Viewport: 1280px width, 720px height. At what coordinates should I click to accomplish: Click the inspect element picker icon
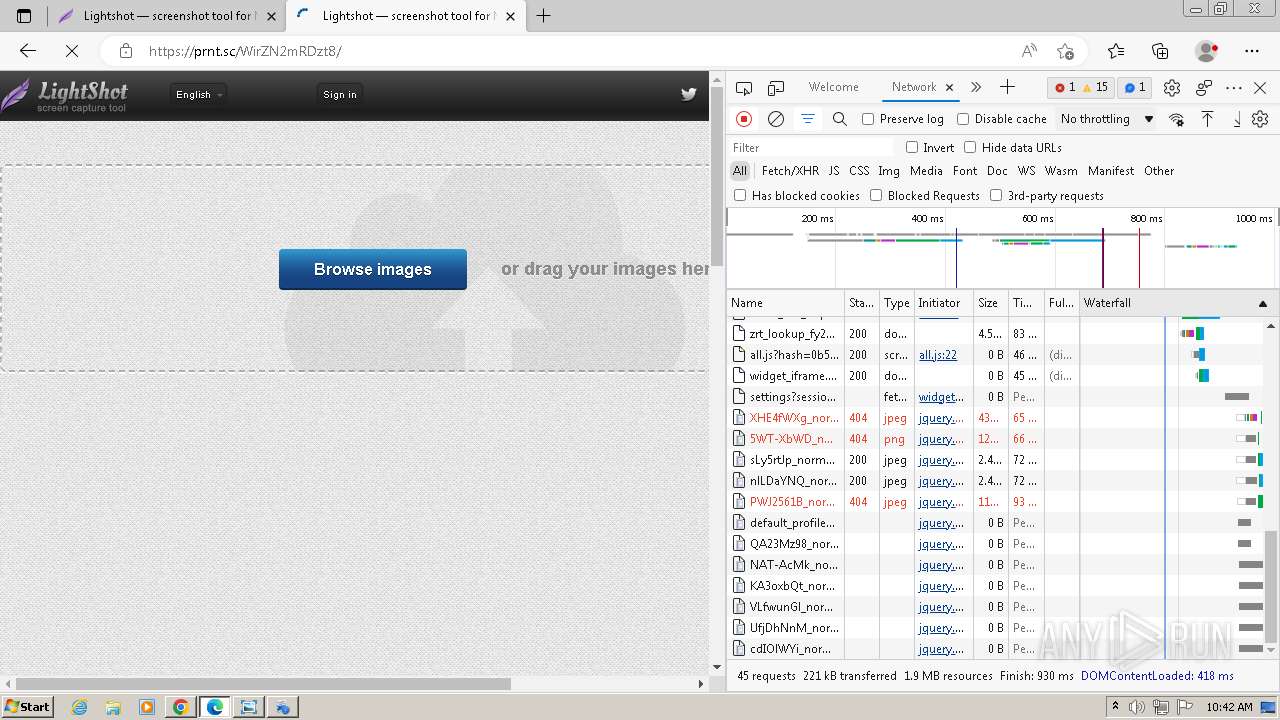[x=744, y=88]
